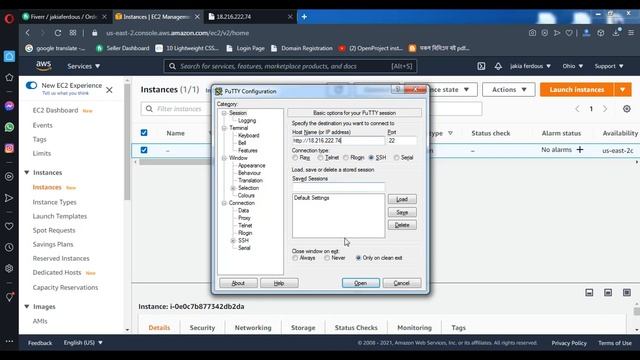Viewport: 640px width, 360px height.
Task: Switch to the 18.216.222.74 browser tab
Action: (x=250, y=17)
